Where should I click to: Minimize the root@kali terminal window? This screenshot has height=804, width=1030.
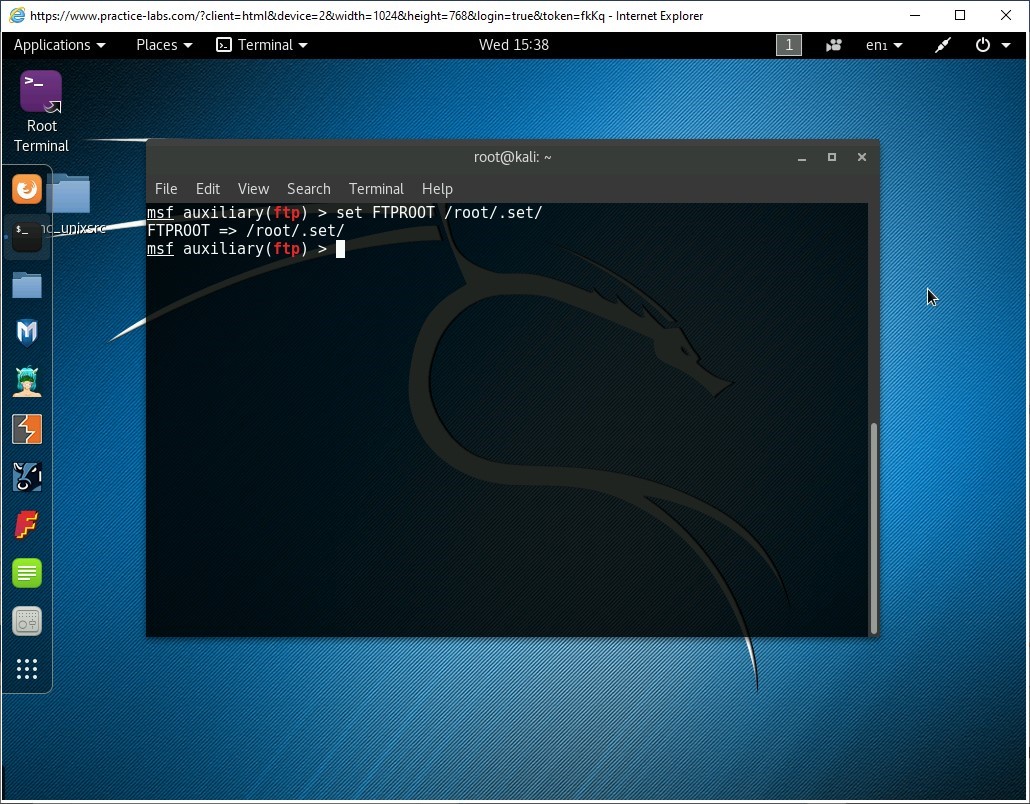tap(802, 158)
